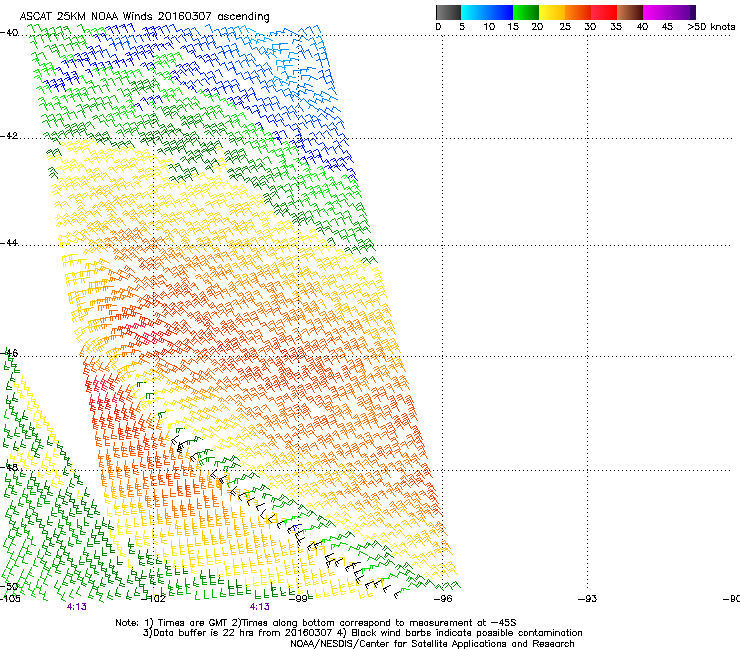This screenshot has height=650, width=740.
Task: Select the yellow 20-25 knots legend swatch
Action: click(x=552, y=12)
